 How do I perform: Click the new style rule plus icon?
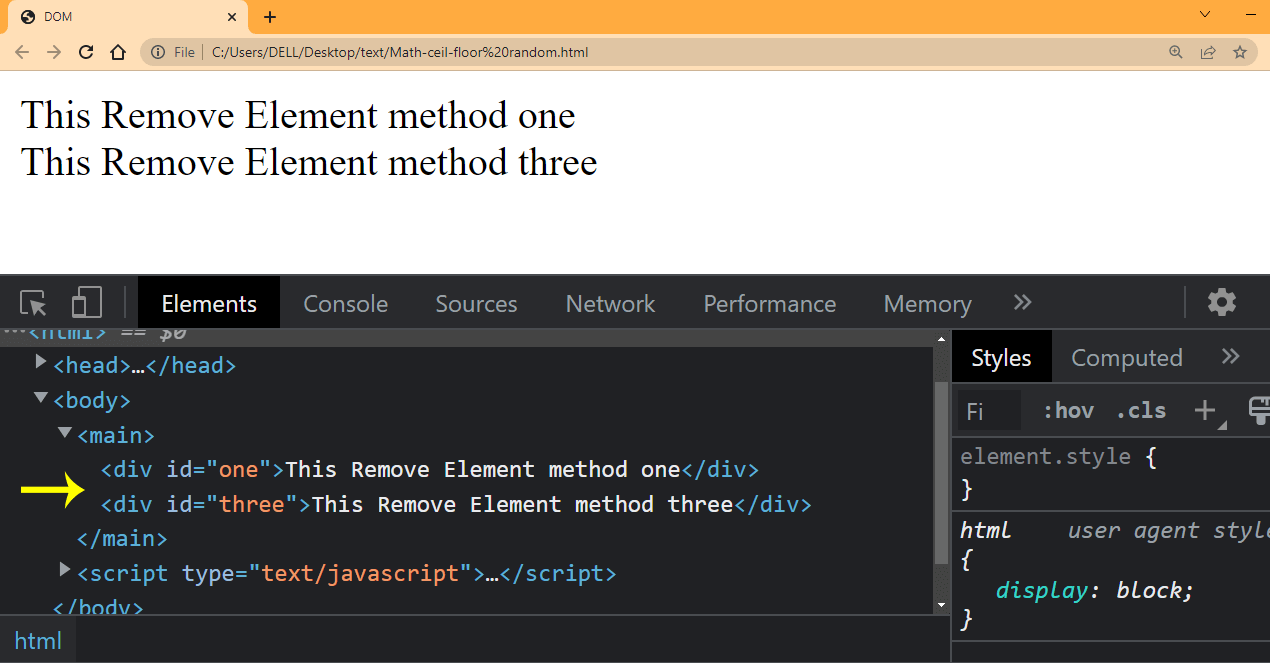1204,410
